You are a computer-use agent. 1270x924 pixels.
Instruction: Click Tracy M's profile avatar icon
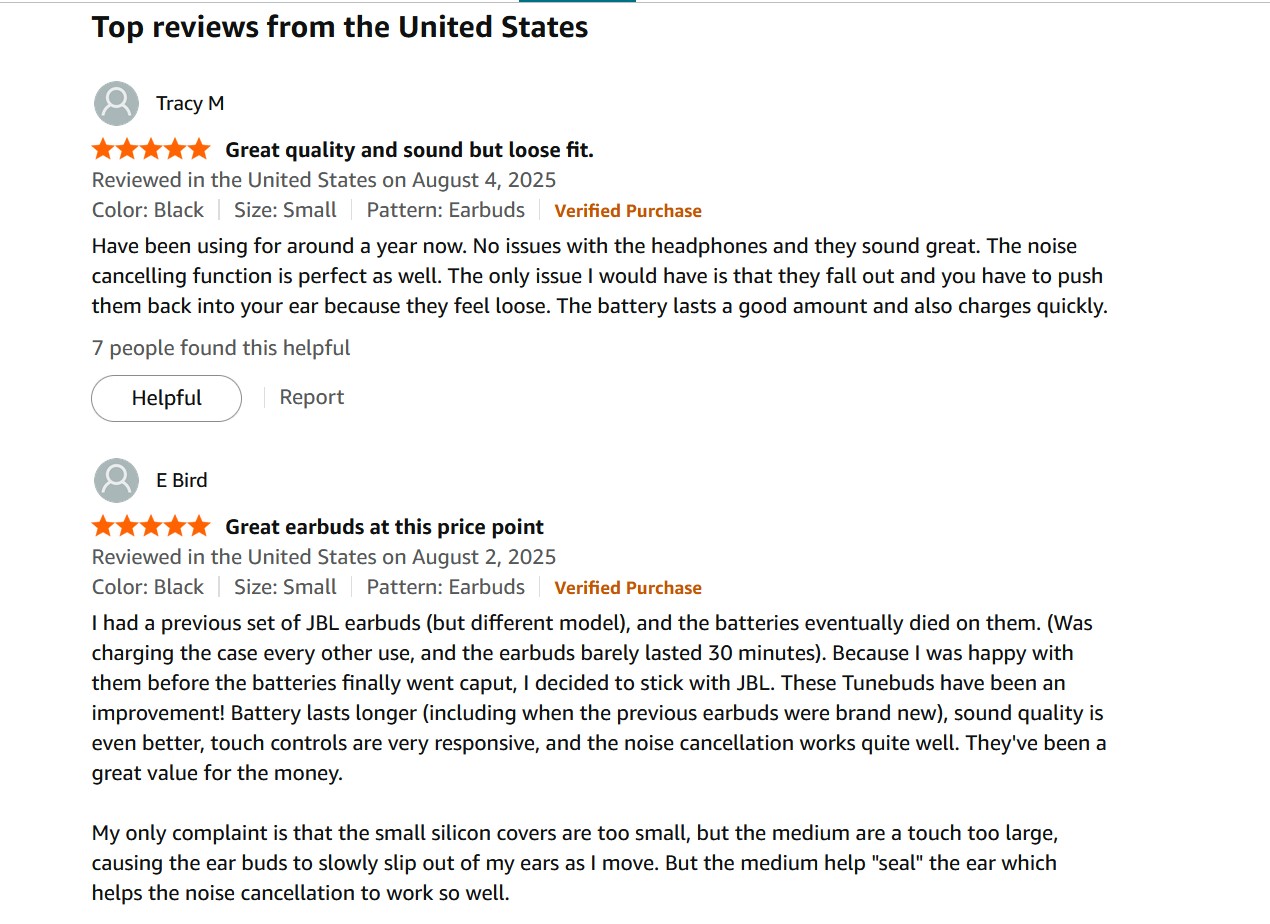click(116, 103)
